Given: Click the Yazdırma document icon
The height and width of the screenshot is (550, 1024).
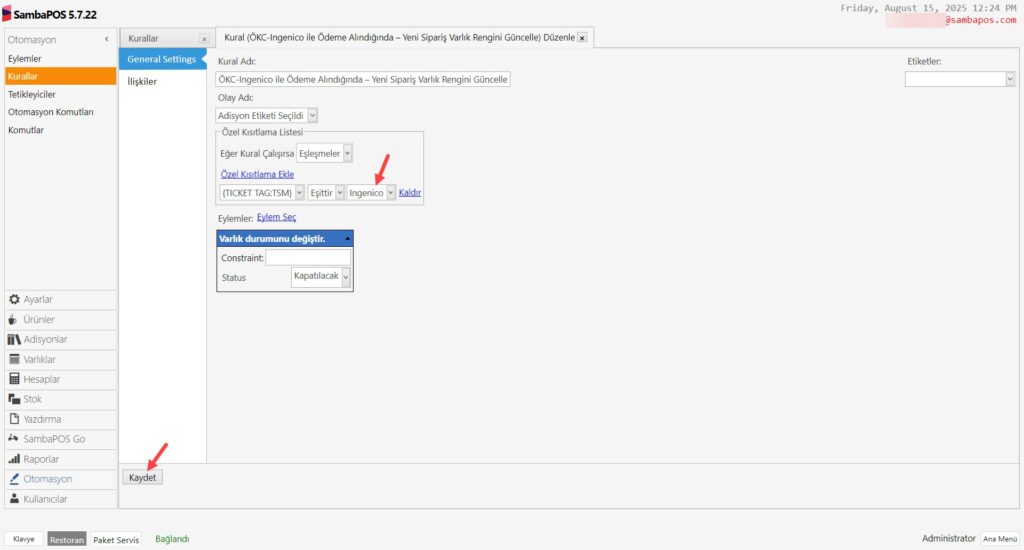Looking at the screenshot, I should (14, 419).
